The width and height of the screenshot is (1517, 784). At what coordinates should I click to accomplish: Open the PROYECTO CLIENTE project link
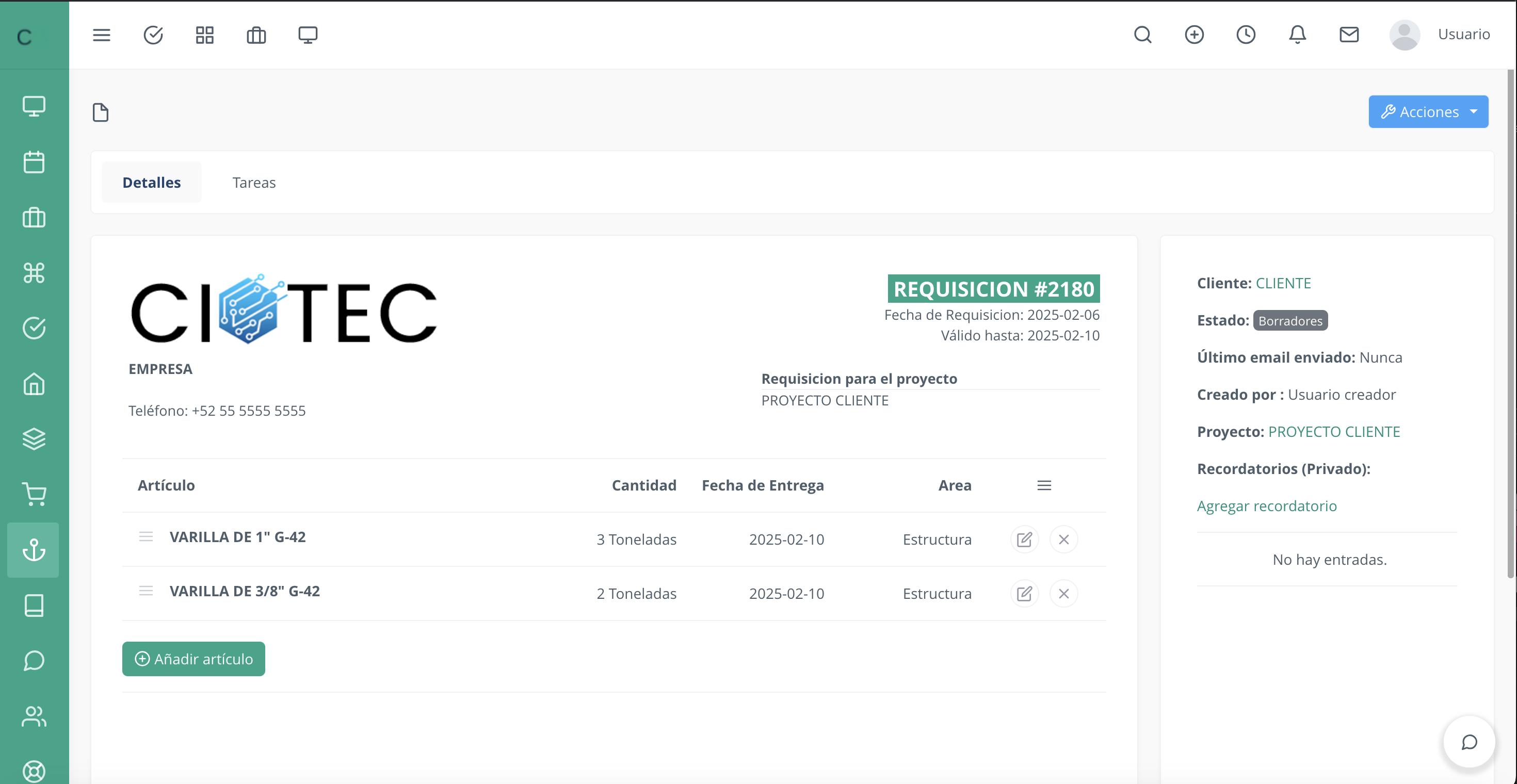(x=1334, y=431)
